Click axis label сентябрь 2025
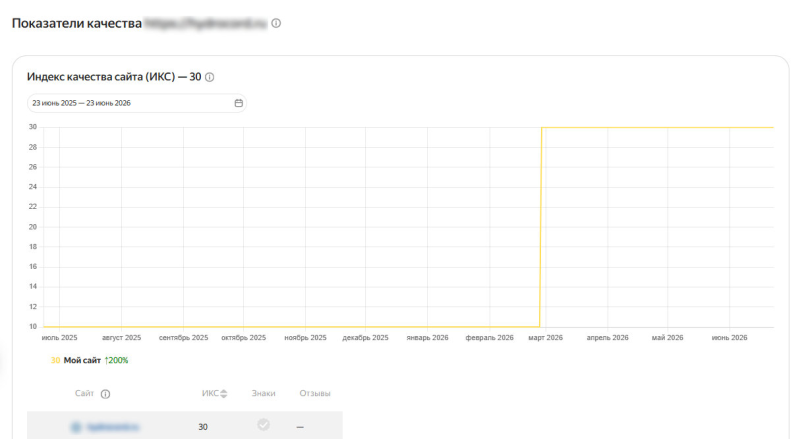Screen dimensions: 800x439 [x=184, y=337]
